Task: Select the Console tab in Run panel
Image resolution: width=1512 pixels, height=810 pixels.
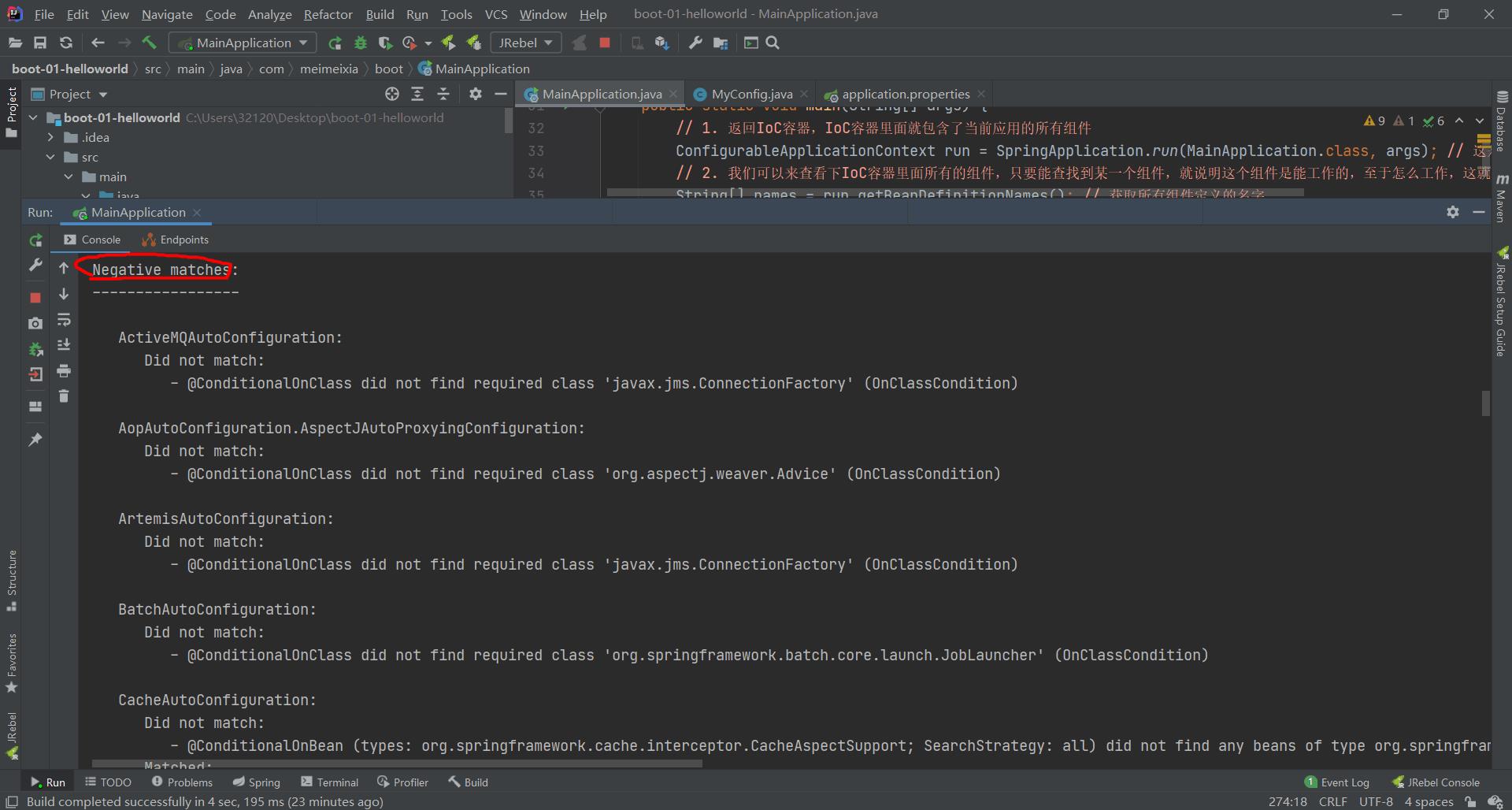Action: click(92, 240)
